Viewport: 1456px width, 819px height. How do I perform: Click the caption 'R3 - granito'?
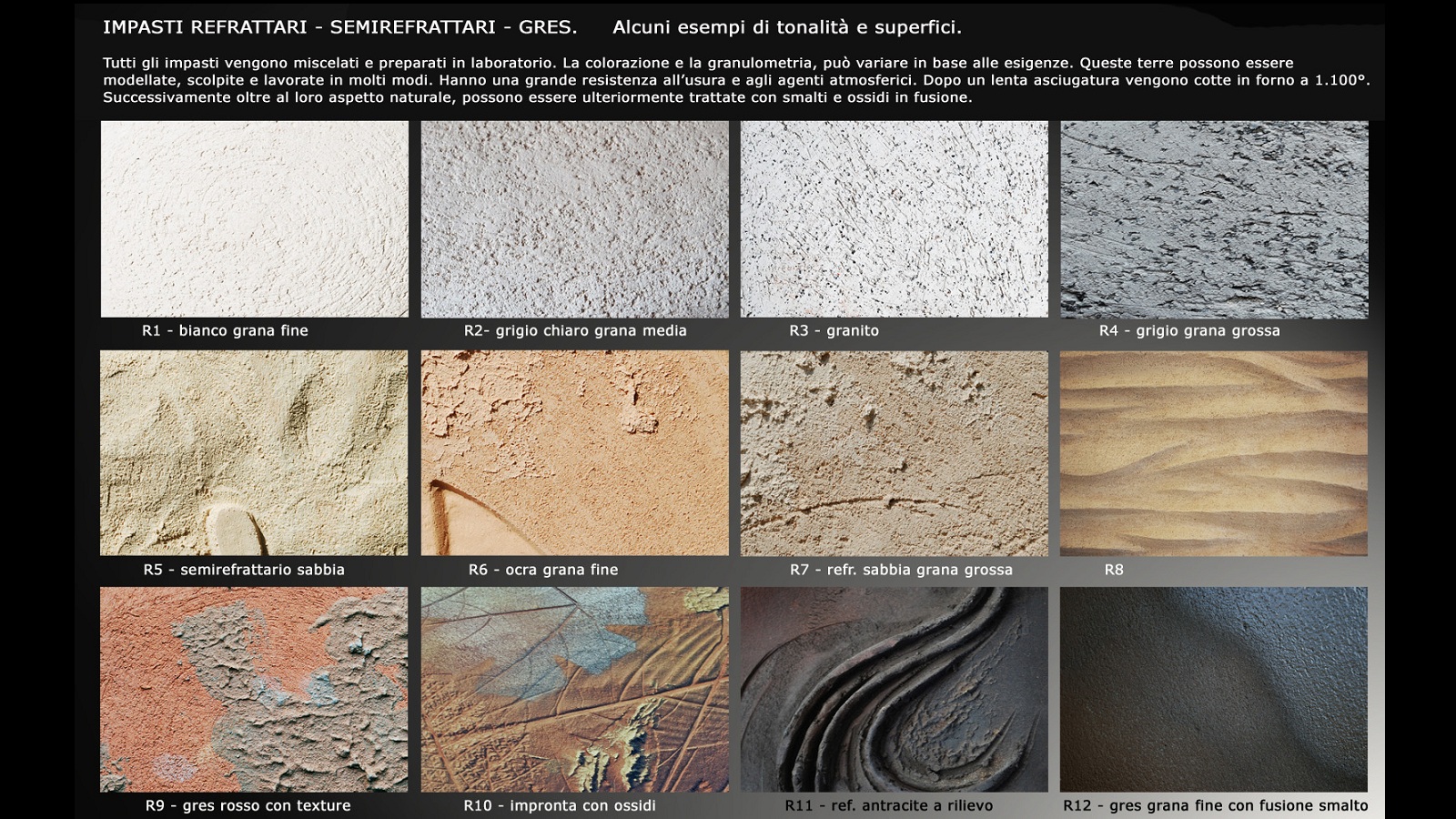[x=834, y=330]
